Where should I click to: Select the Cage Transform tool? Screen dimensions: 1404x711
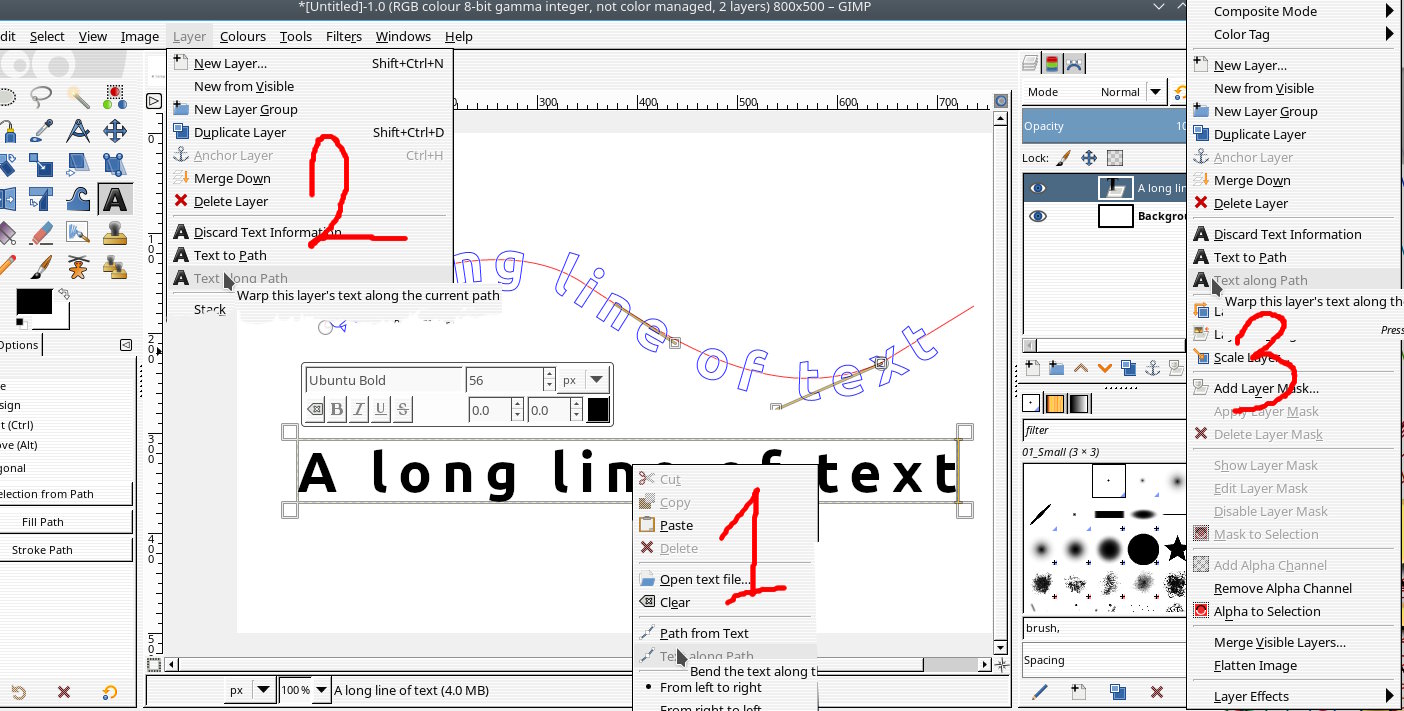click(41, 199)
